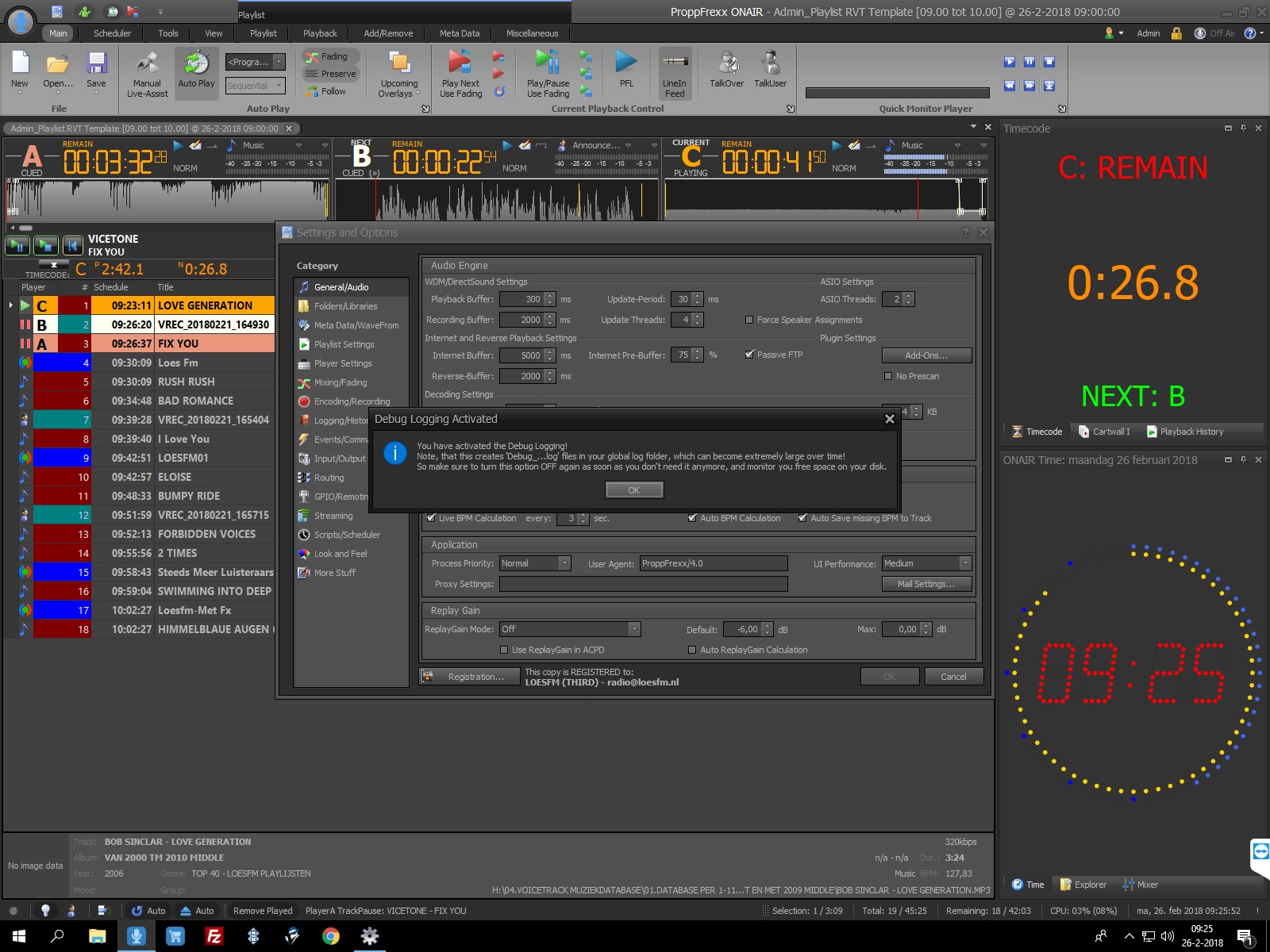The image size is (1270, 952).
Task: Click the skip-to-start button beside VICETONE
Action: 73,246
